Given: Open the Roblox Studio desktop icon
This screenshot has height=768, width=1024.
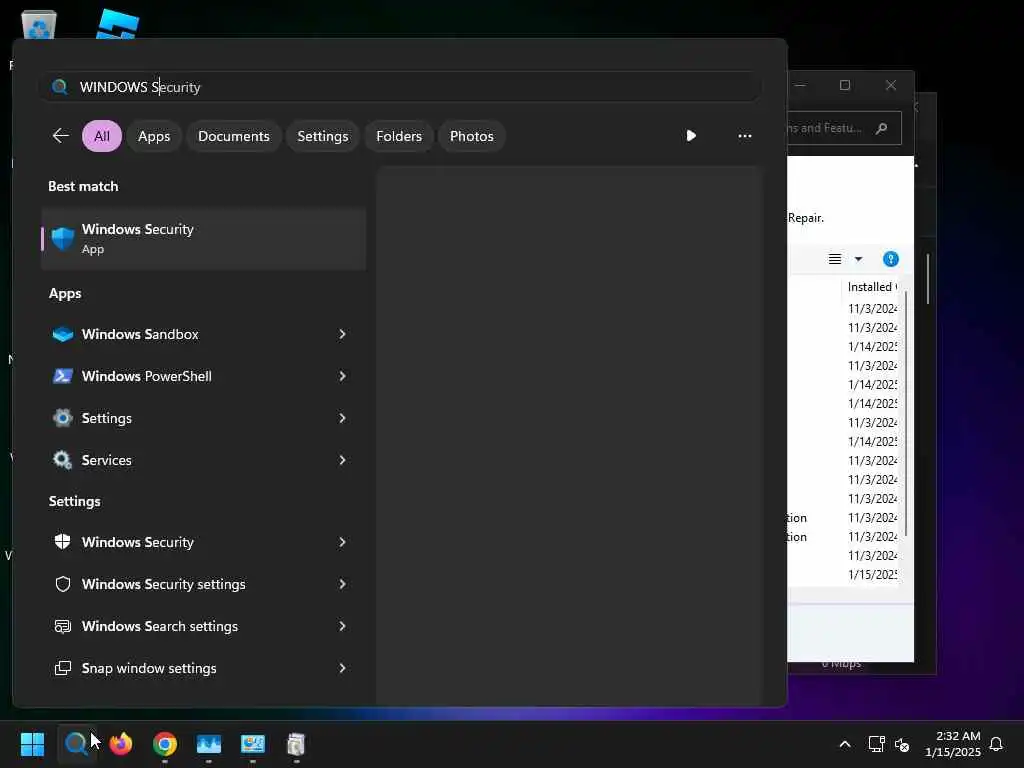Looking at the screenshot, I should [x=118, y=25].
